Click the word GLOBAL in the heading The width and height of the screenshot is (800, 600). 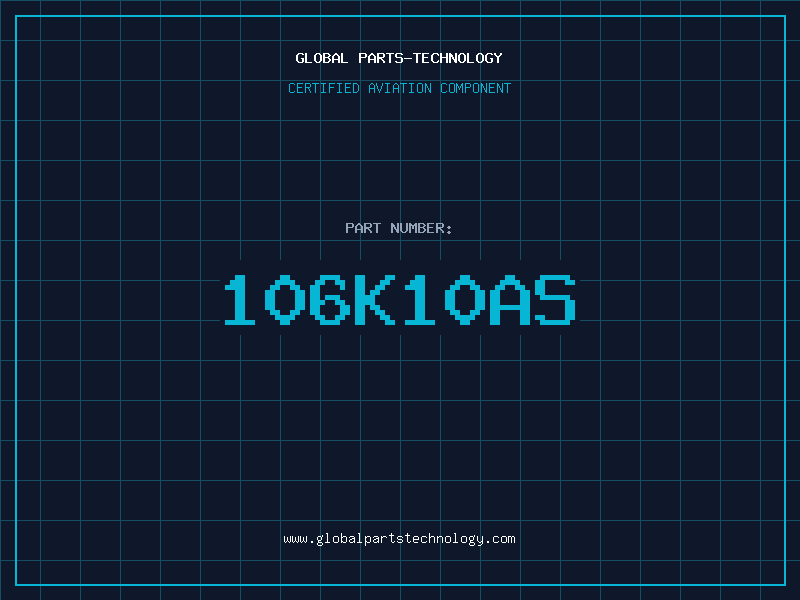coord(322,58)
